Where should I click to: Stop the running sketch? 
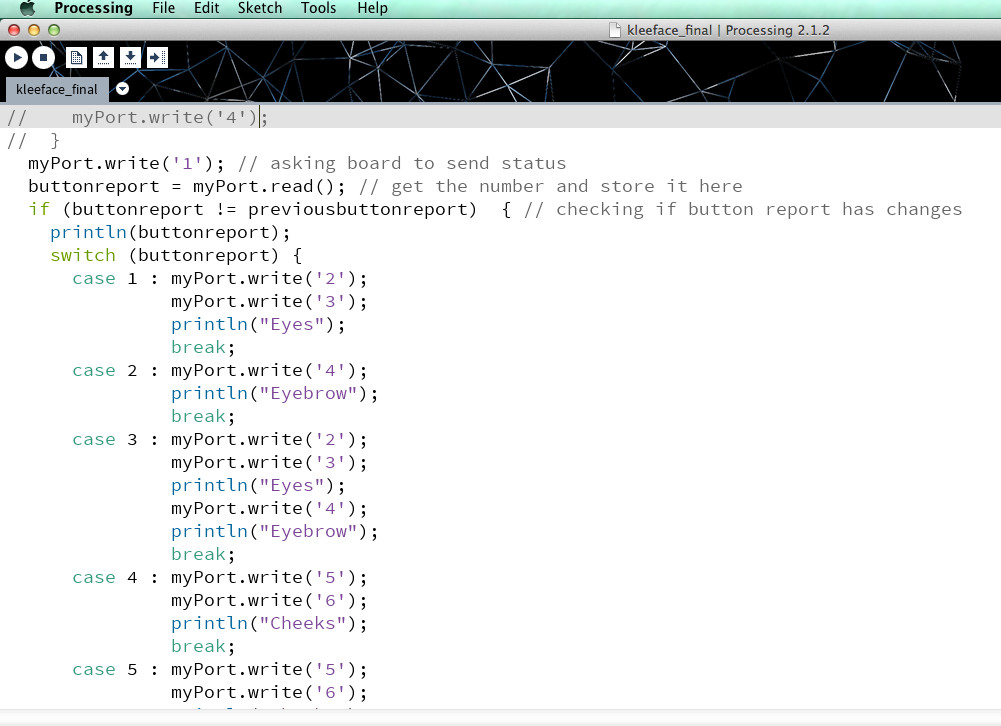coord(43,57)
